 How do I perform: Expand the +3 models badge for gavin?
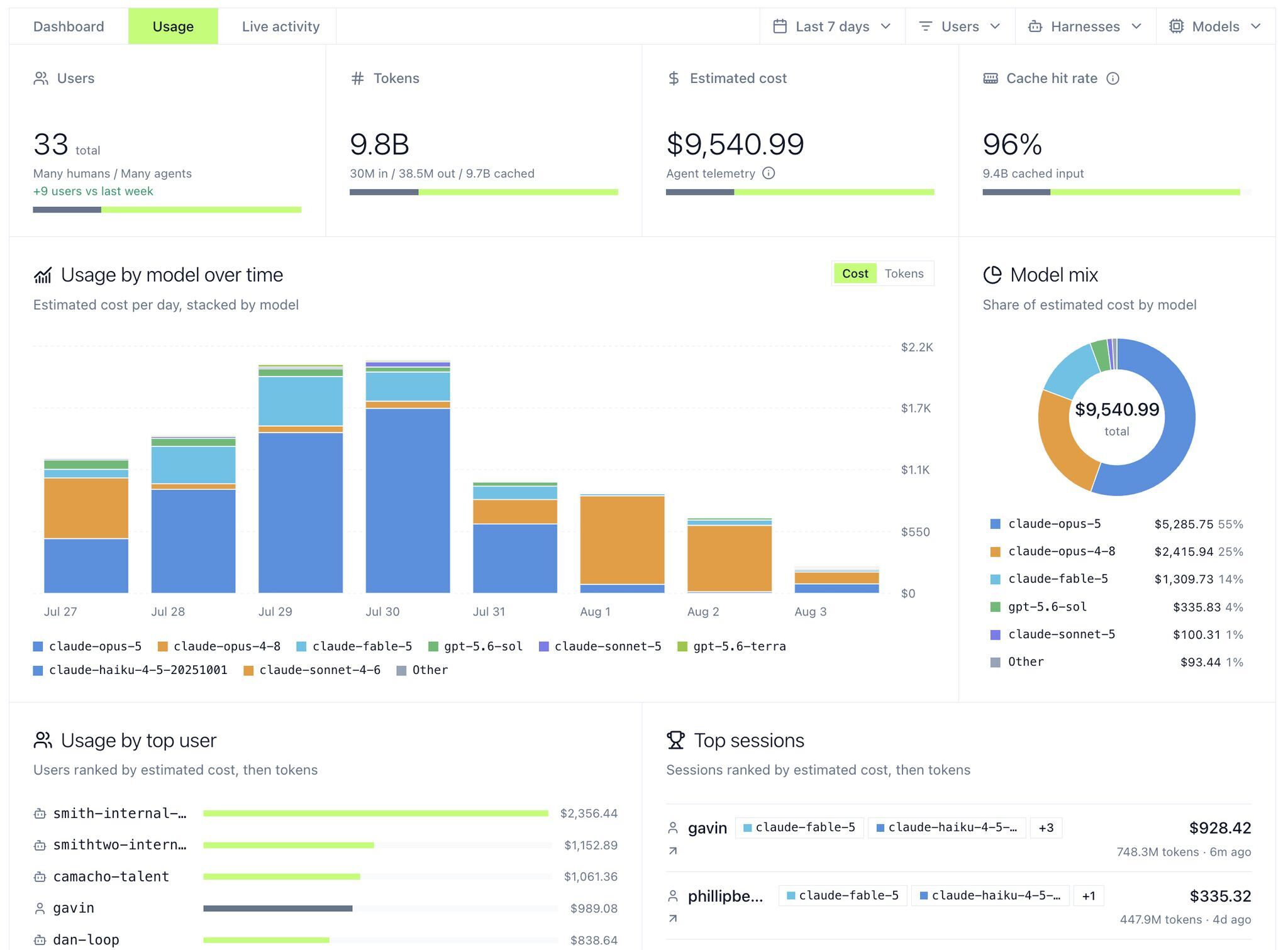pyautogui.click(x=1046, y=827)
